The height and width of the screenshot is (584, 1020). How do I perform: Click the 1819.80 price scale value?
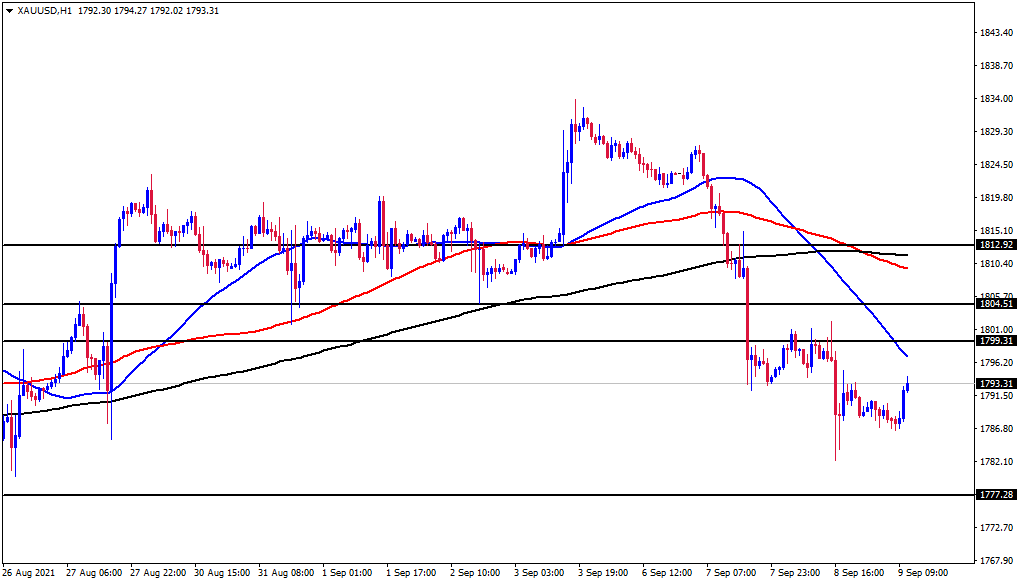coord(997,198)
